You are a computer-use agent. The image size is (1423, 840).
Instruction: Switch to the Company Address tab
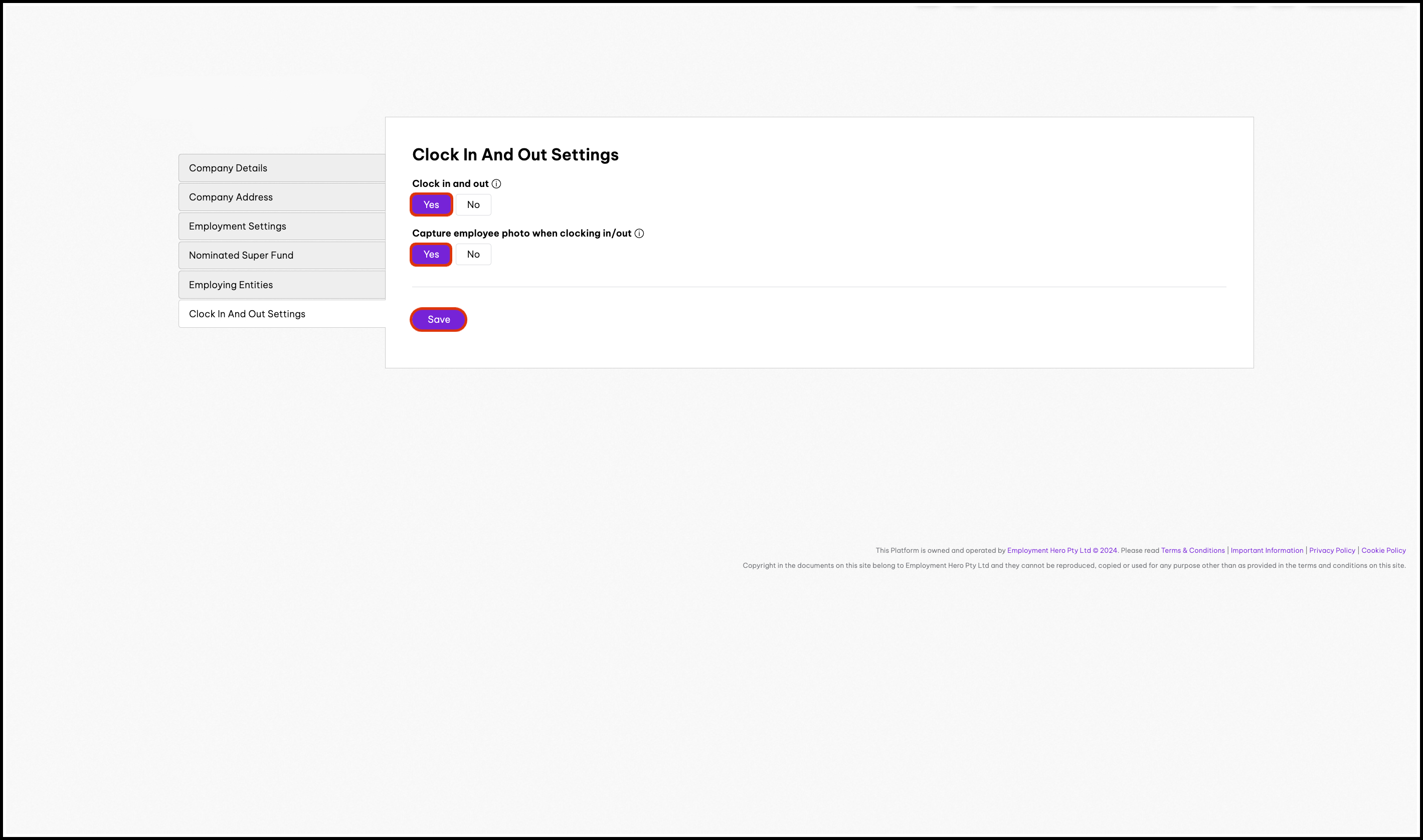[x=282, y=197]
